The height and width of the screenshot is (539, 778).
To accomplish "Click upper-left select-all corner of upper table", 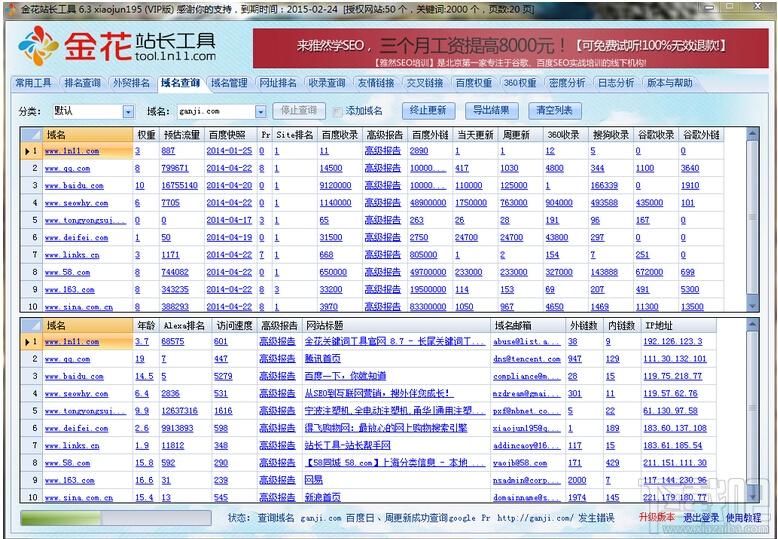I will click(31, 135).
